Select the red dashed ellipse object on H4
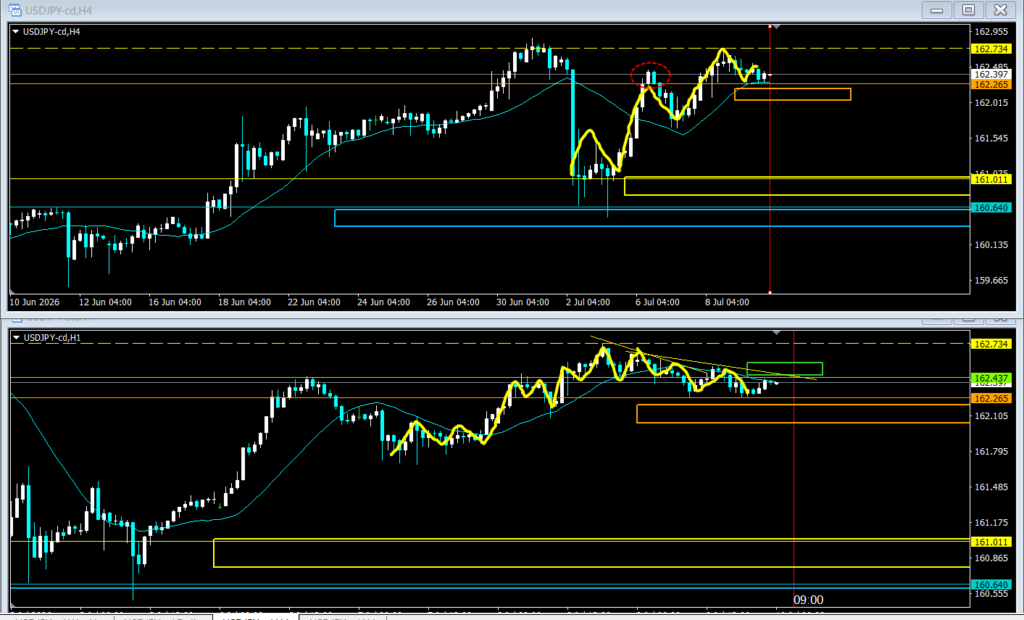Image resolution: width=1024 pixels, height=620 pixels. [650, 74]
